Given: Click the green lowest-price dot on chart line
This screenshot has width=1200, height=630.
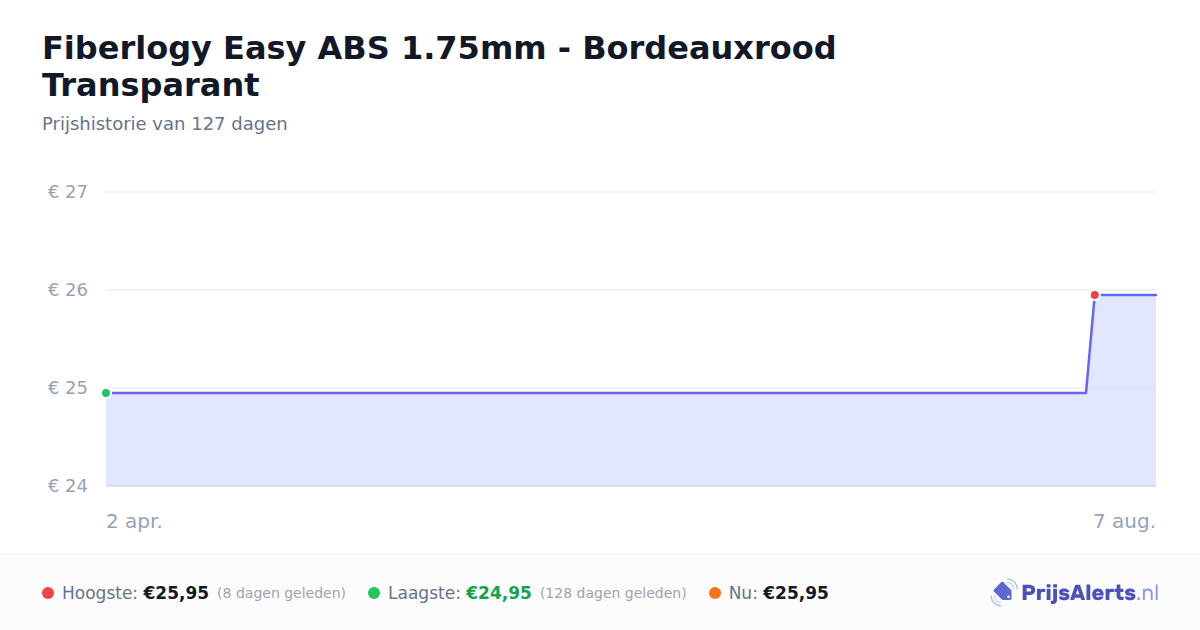Looking at the screenshot, I should [106, 393].
